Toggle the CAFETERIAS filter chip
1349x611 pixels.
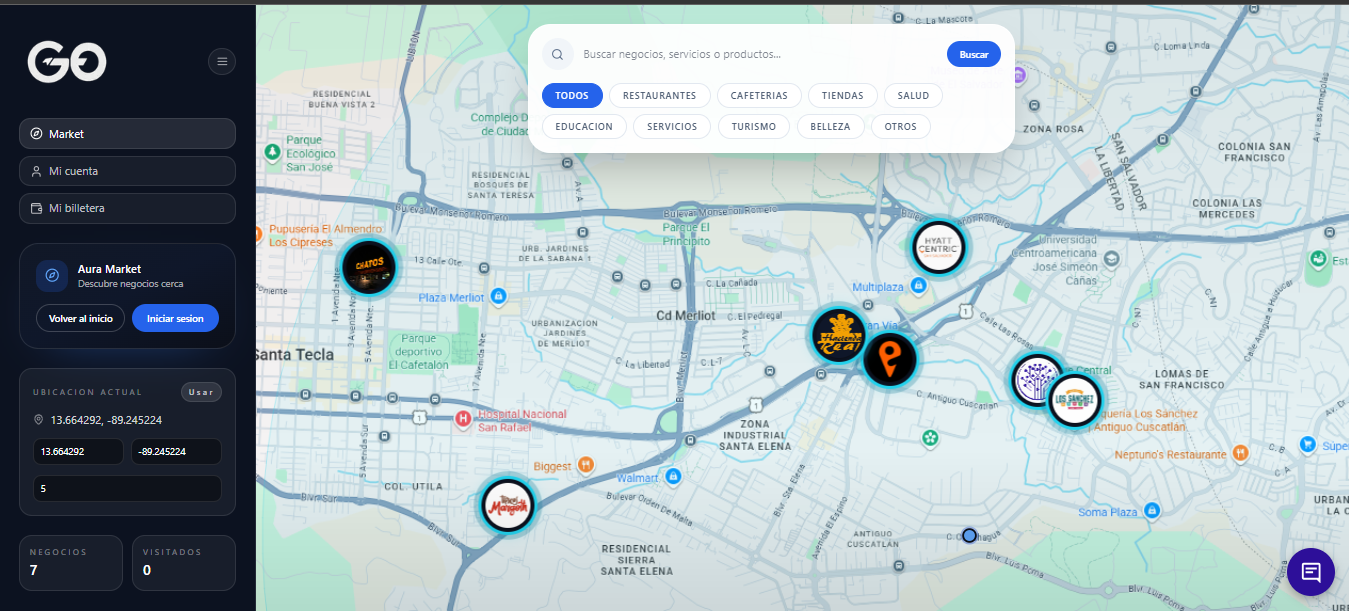click(759, 96)
